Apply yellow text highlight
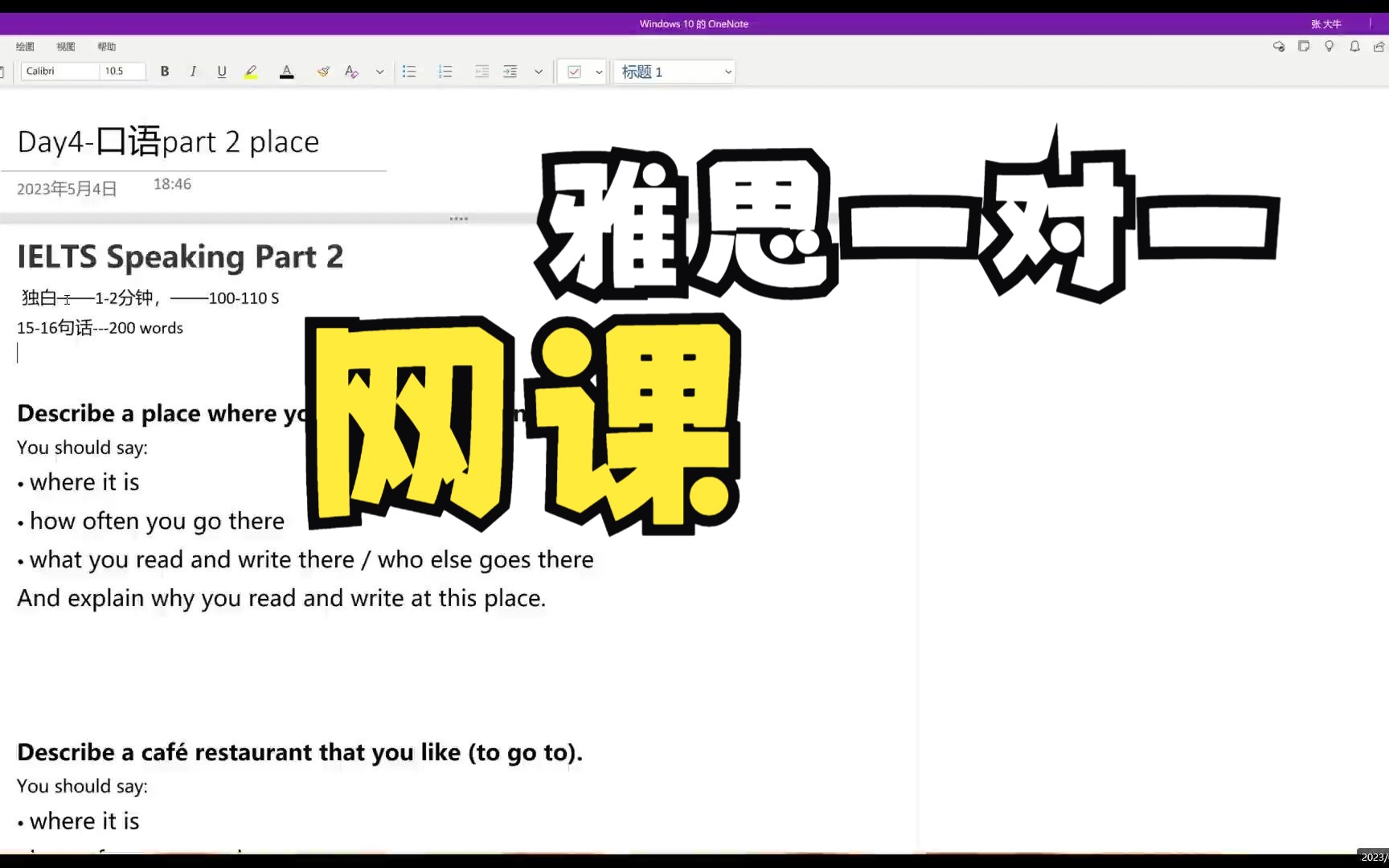Screen dimensions: 1389x868 (x=252, y=72)
